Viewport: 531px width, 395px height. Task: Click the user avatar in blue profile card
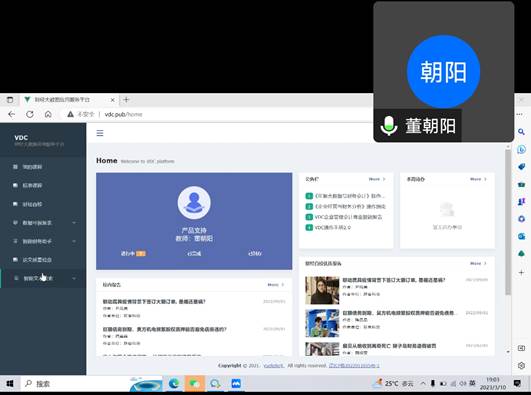point(194,203)
